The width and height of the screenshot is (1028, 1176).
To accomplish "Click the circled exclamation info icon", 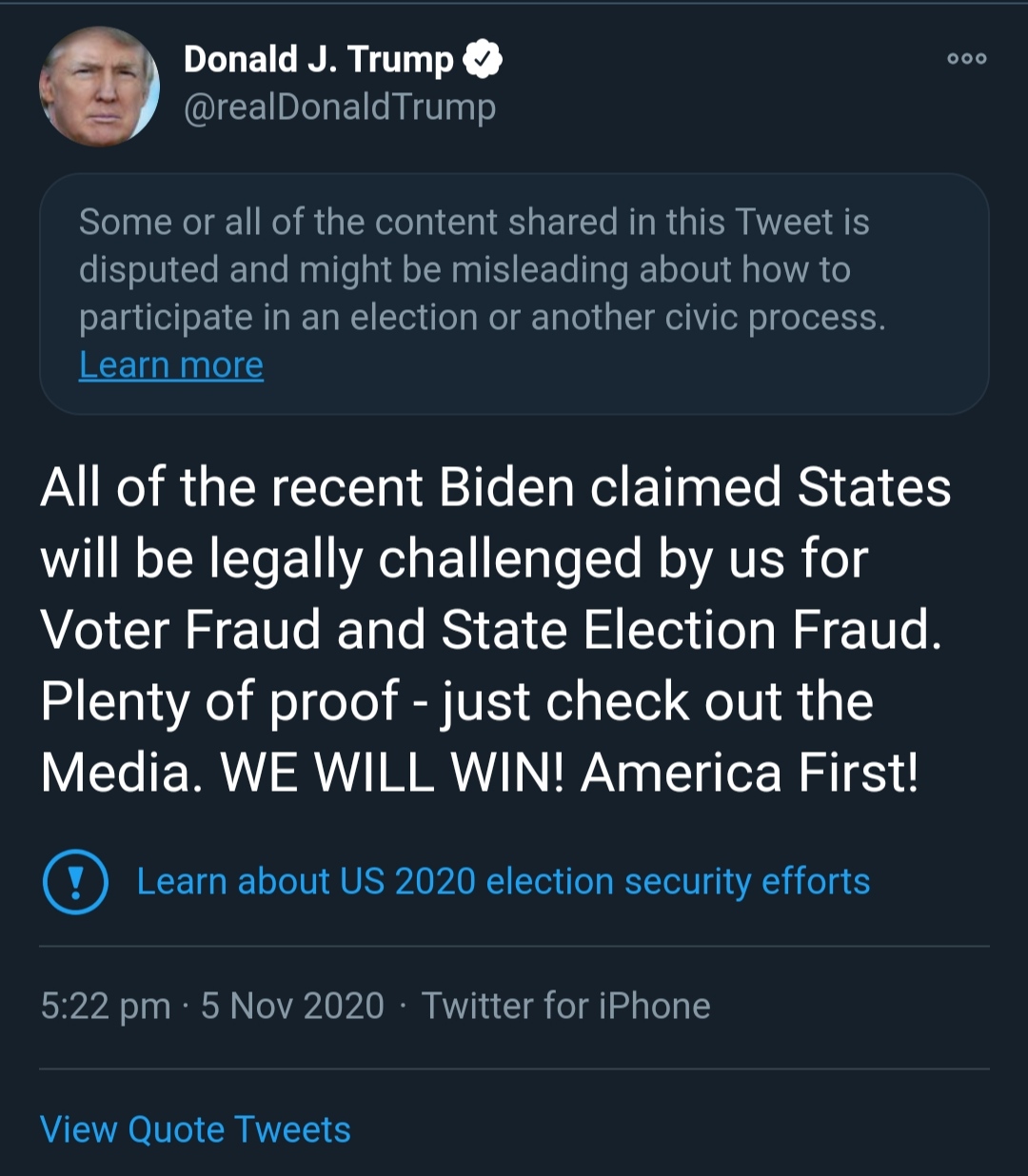I will tap(75, 881).
